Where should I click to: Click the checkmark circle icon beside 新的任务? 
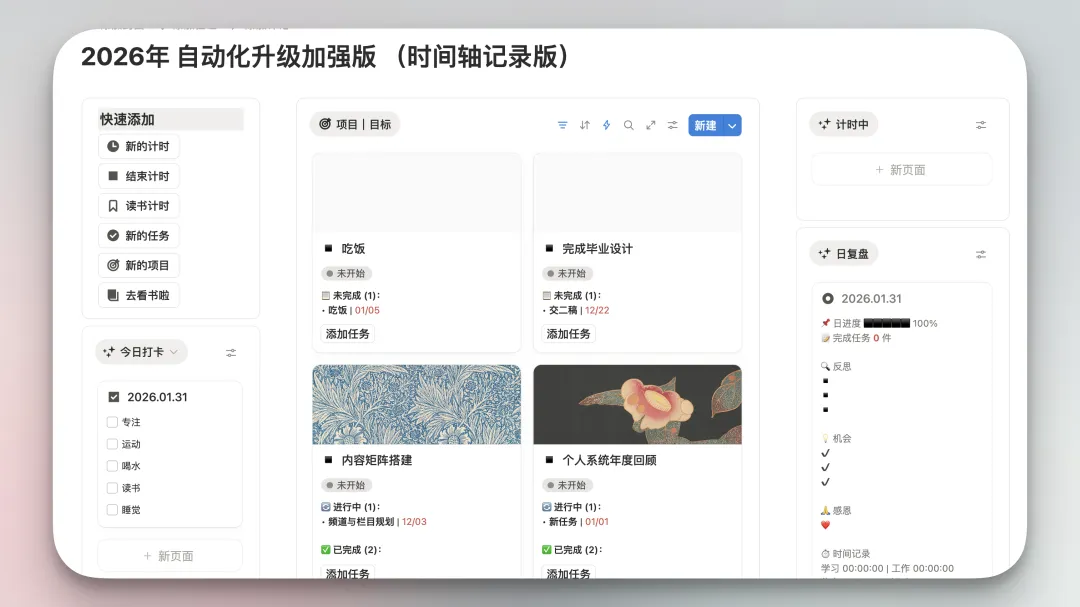click(x=113, y=236)
